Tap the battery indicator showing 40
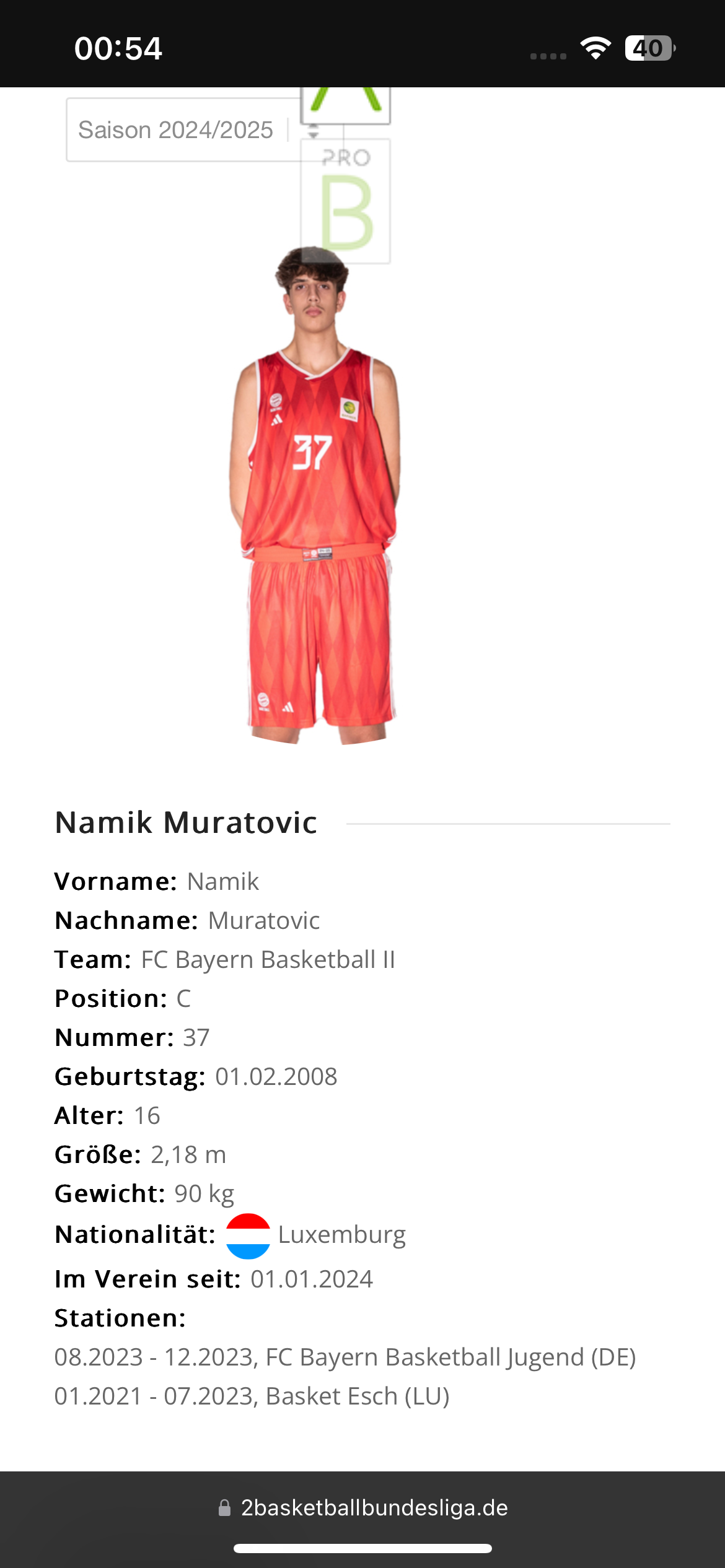The height and width of the screenshot is (1568, 725). coord(649,48)
